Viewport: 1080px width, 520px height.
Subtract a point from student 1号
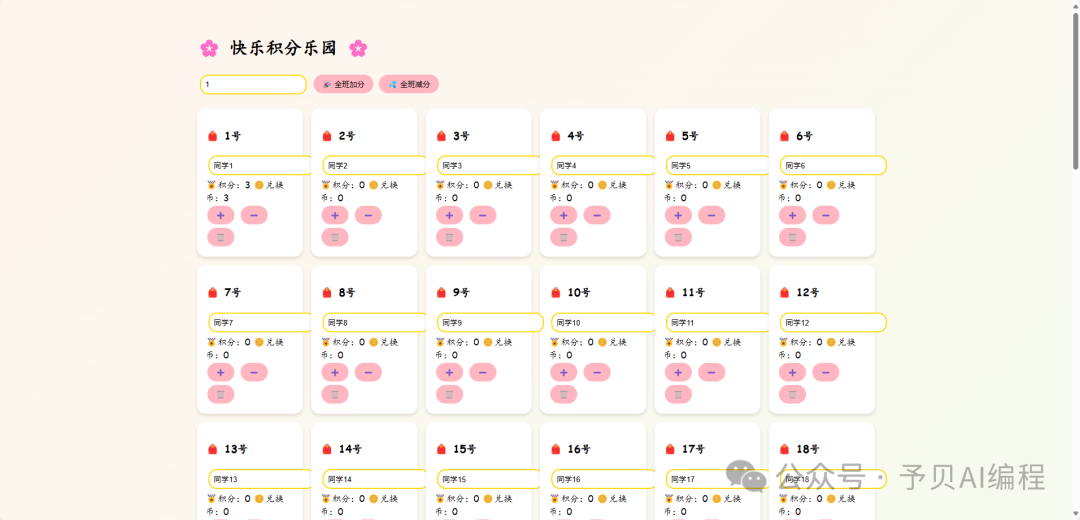(x=254, y=216)
